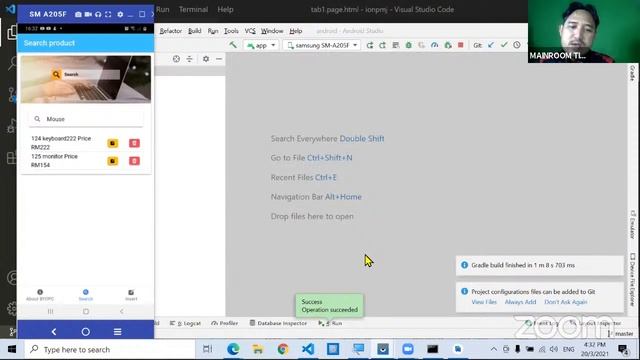Open the Tools menu in Android Studio

click(x=231, y=31)
